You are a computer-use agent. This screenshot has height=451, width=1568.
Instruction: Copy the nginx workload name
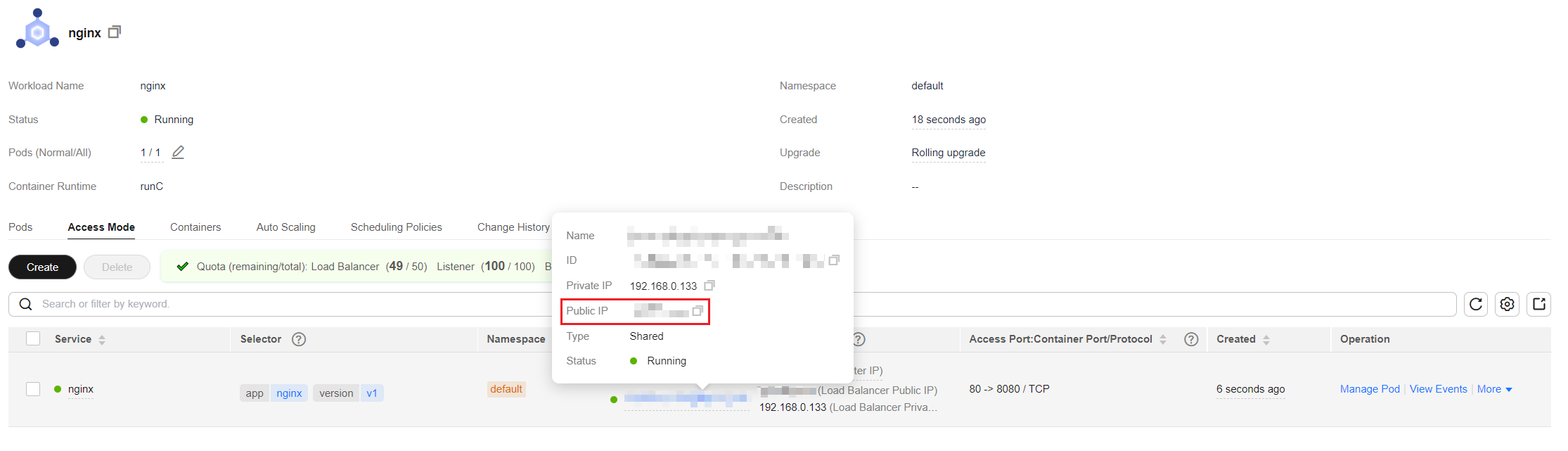click(x=115, y=32)
